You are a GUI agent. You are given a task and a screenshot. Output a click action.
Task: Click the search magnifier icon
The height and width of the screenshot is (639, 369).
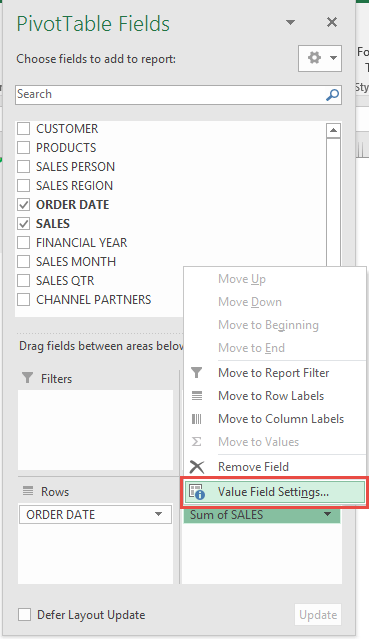(x=332, y=95)
